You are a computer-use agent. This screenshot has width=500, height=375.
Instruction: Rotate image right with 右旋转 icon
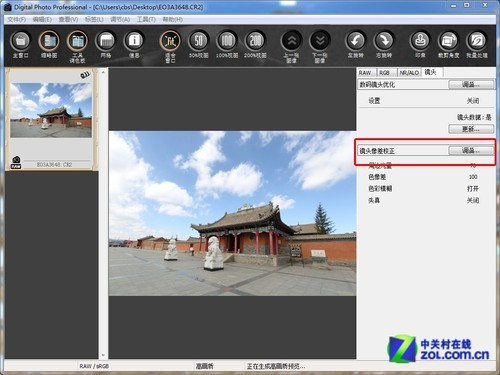click(x=384, y=41)
